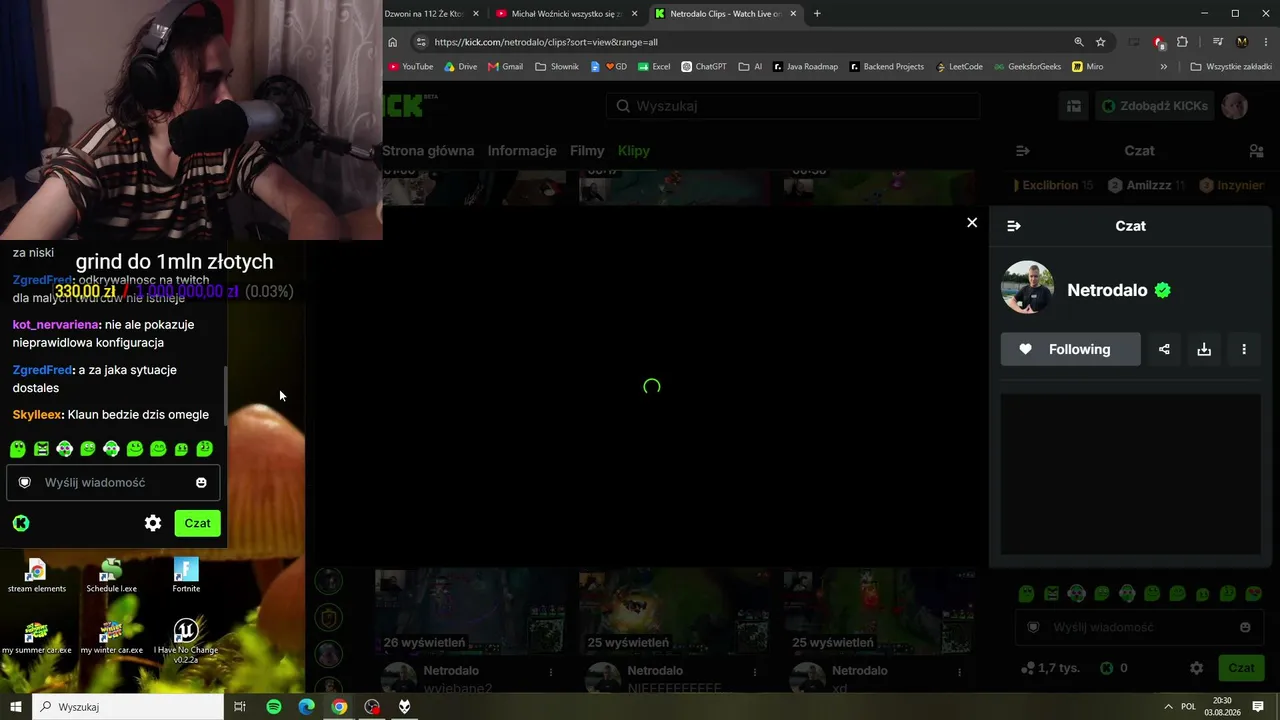Open the Excel bookmark
This screenshot has height=720, width=1280.
click(653, 67)
